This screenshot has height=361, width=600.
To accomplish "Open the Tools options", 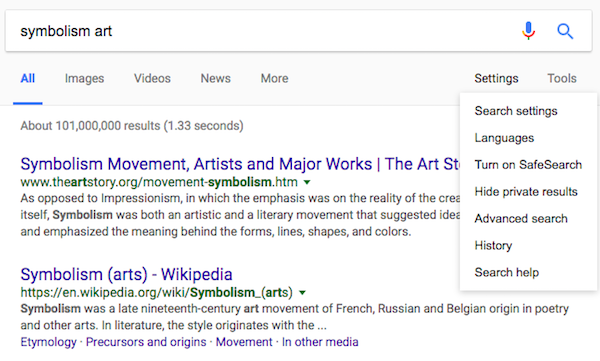I will click(562, 78).
